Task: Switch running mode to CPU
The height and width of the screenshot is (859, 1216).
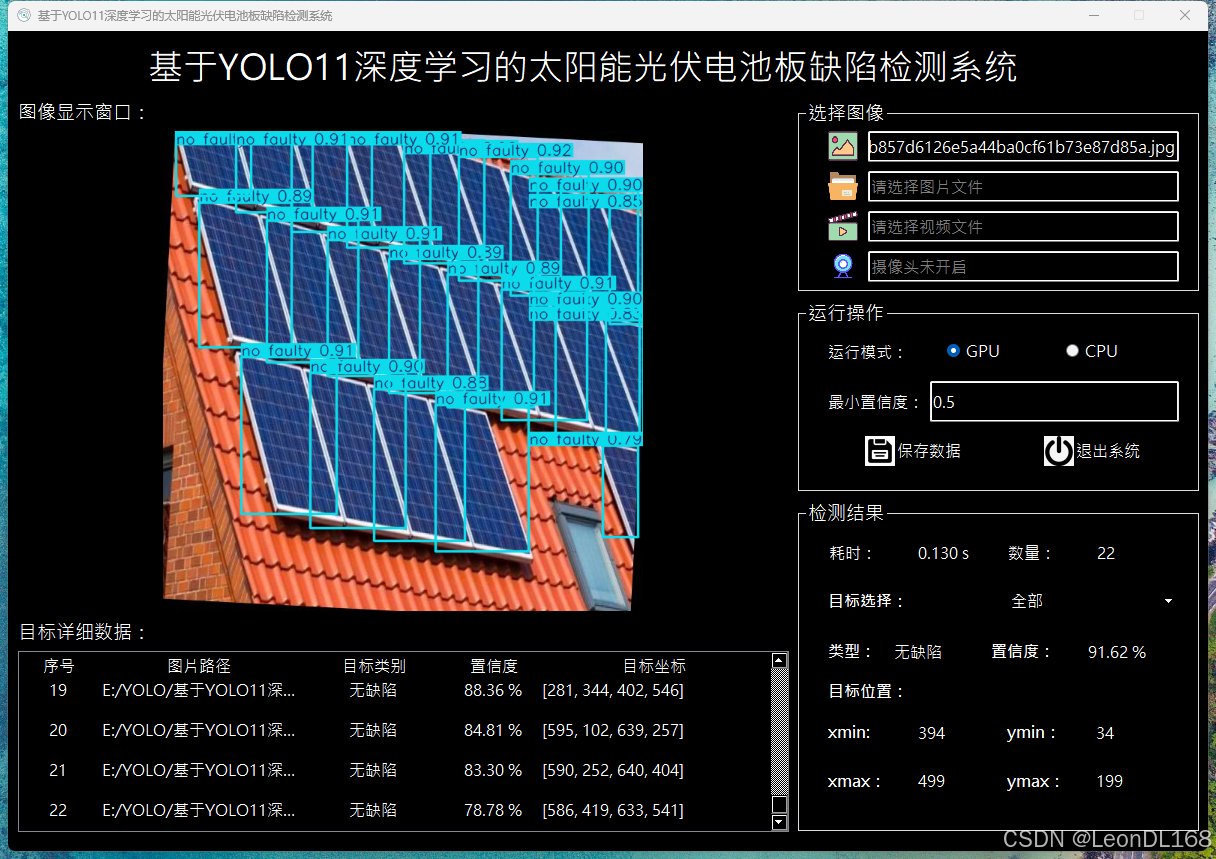Action: click(1072, 350)
